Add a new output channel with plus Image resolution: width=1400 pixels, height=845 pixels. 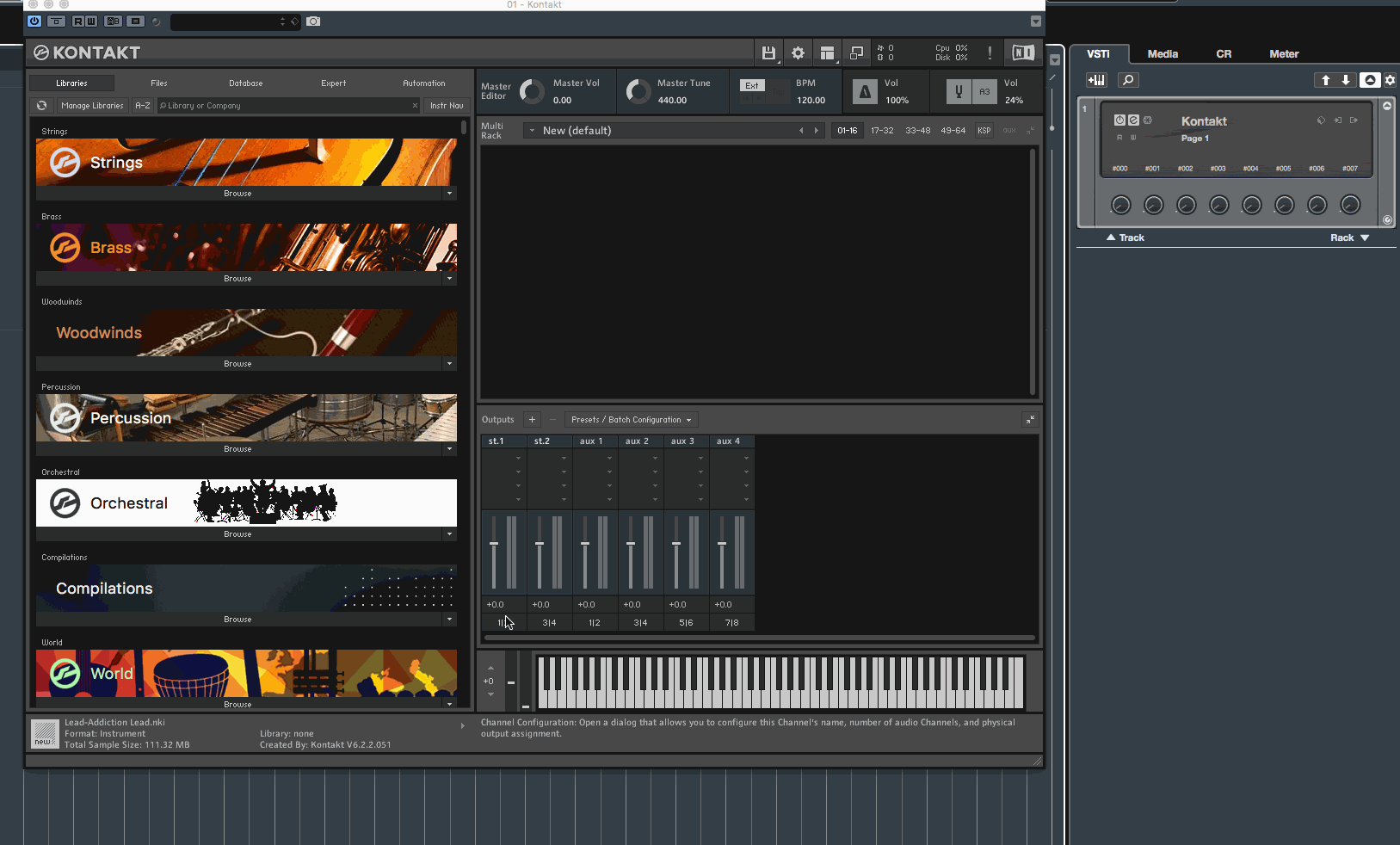532,420
